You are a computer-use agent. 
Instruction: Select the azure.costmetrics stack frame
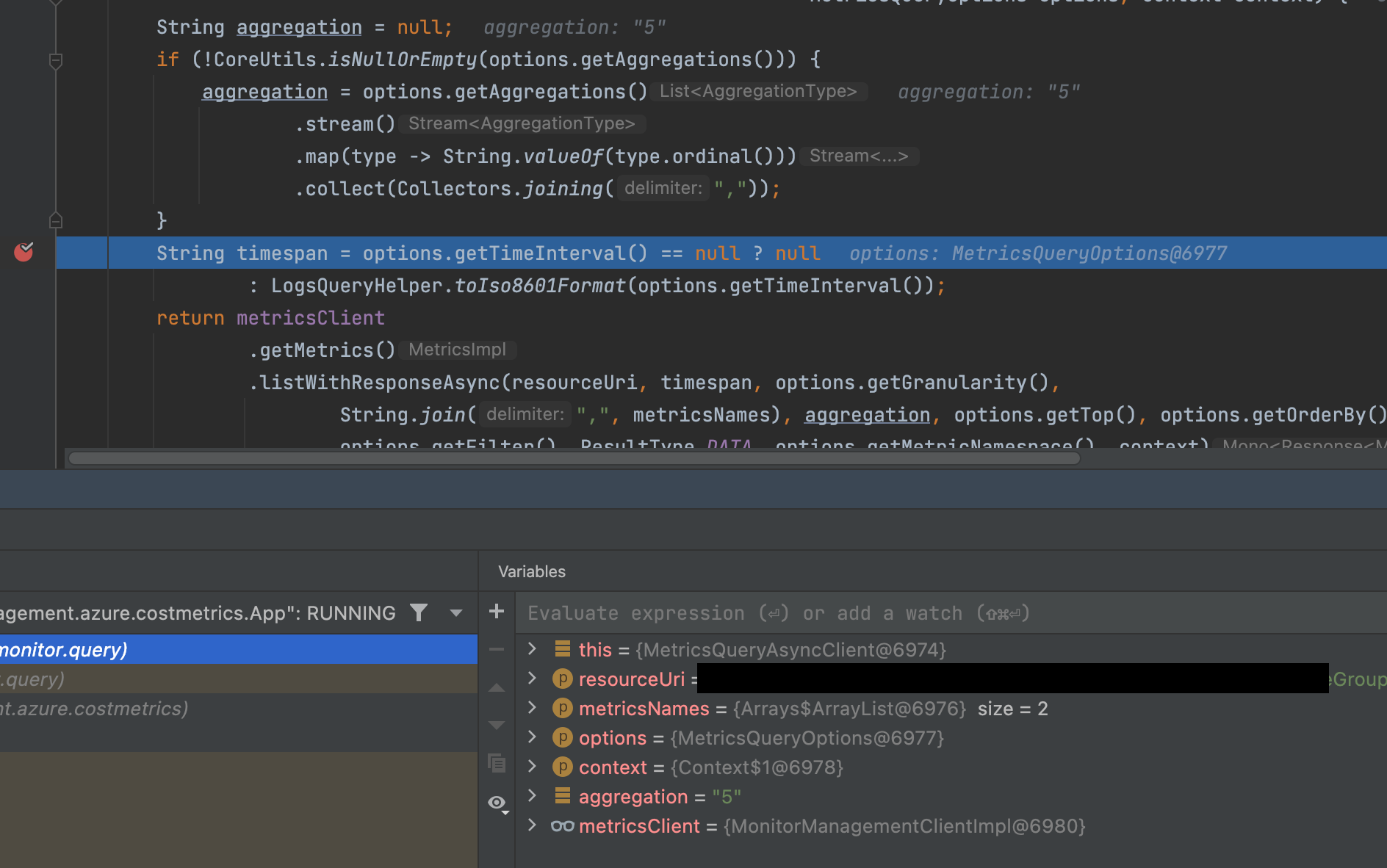[x=239, y=709]
